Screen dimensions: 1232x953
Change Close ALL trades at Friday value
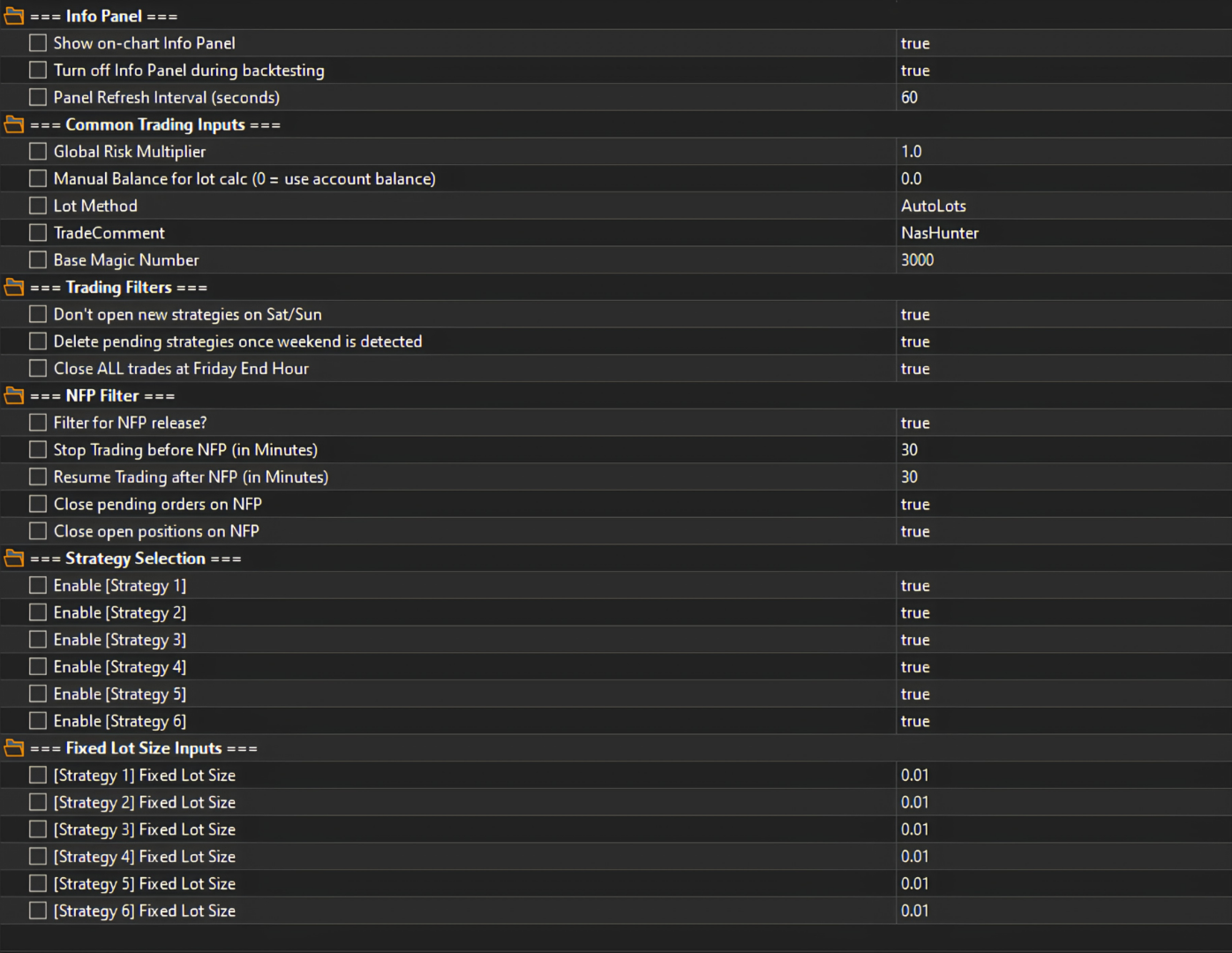point(1063,369)
